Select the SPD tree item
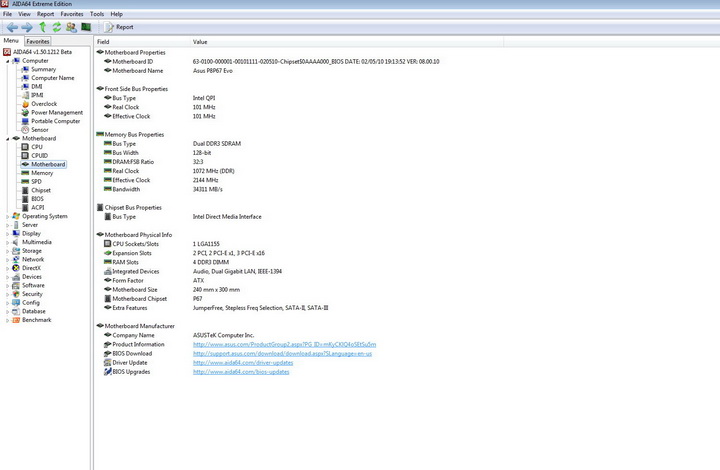Viewport: 720px width, 470px height. (x=36, y=182)
